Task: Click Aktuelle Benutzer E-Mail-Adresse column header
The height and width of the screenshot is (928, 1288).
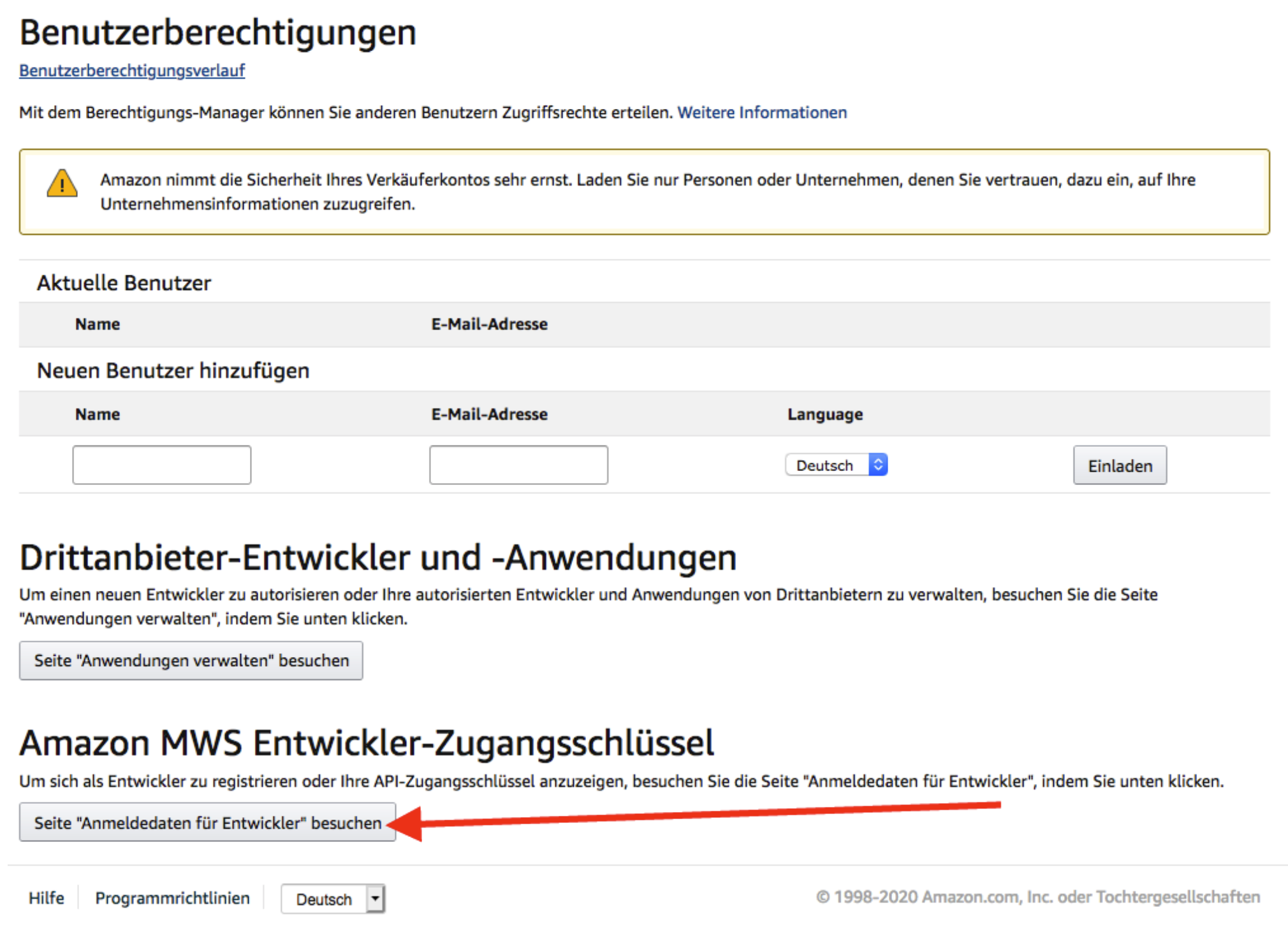Action: click(489, 324)
